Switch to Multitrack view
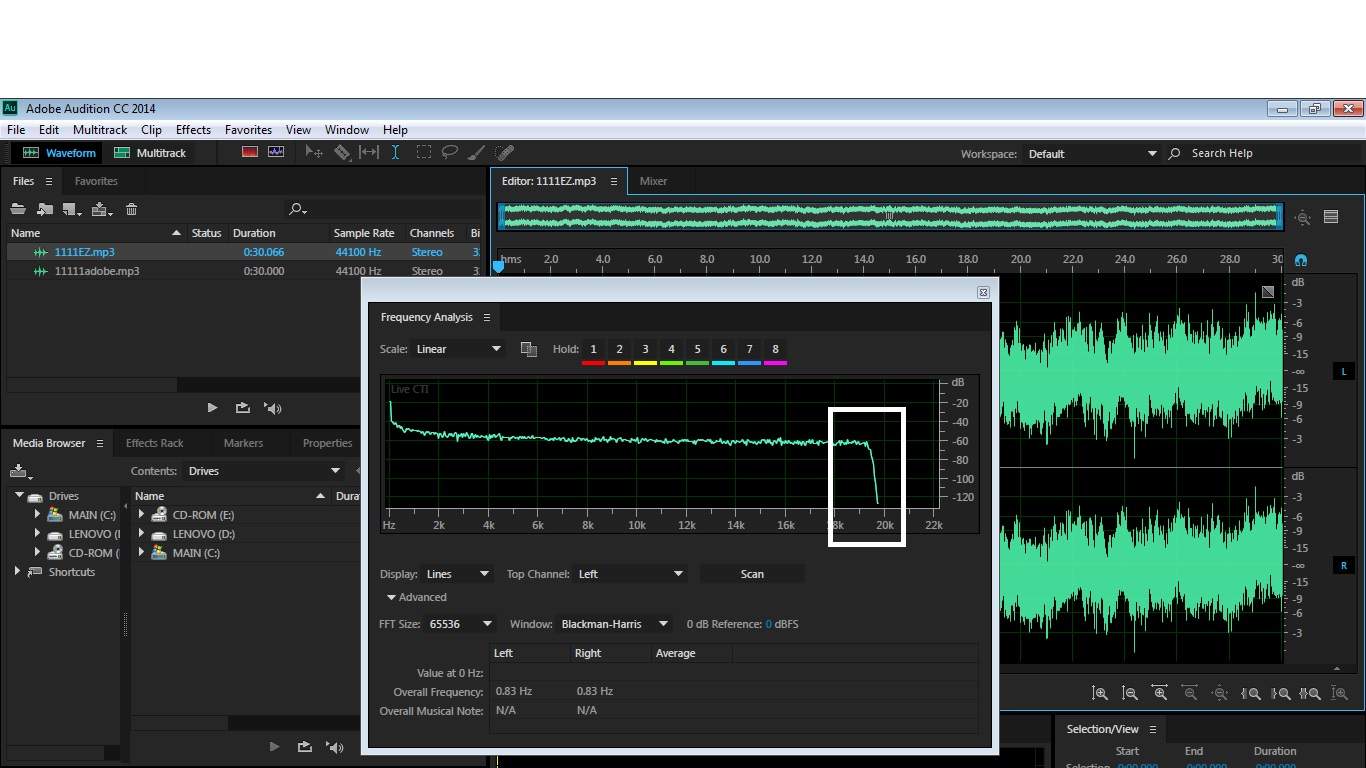This screenshot has width=1366, height=768. tap(151, 153)
